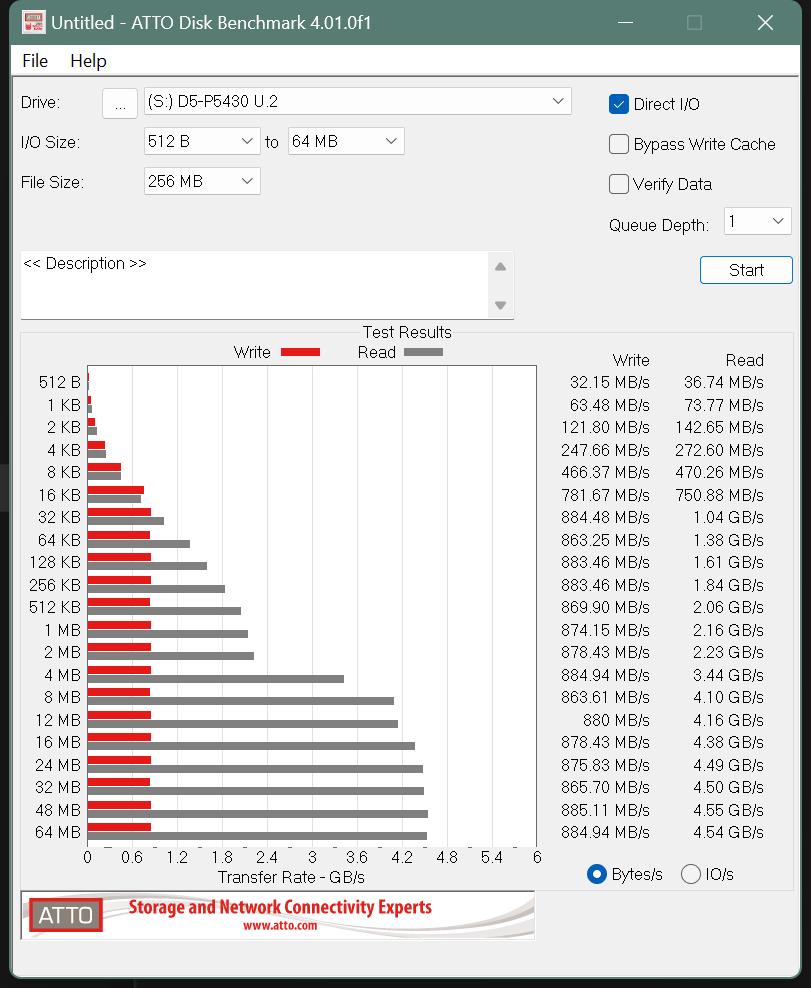Open the I/O Size maximum dropdown (64 MB)

(345, 141)
